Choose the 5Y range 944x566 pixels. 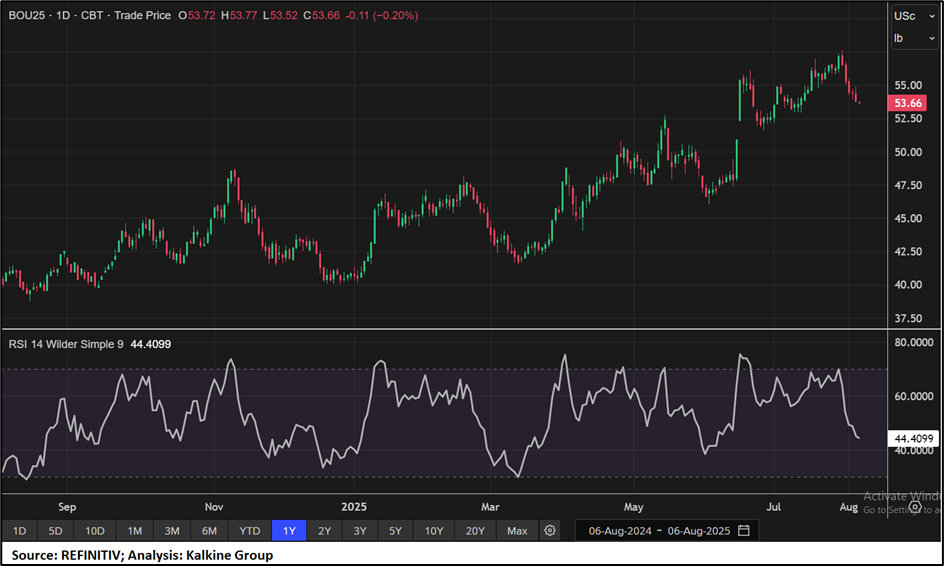pos(396,531)
